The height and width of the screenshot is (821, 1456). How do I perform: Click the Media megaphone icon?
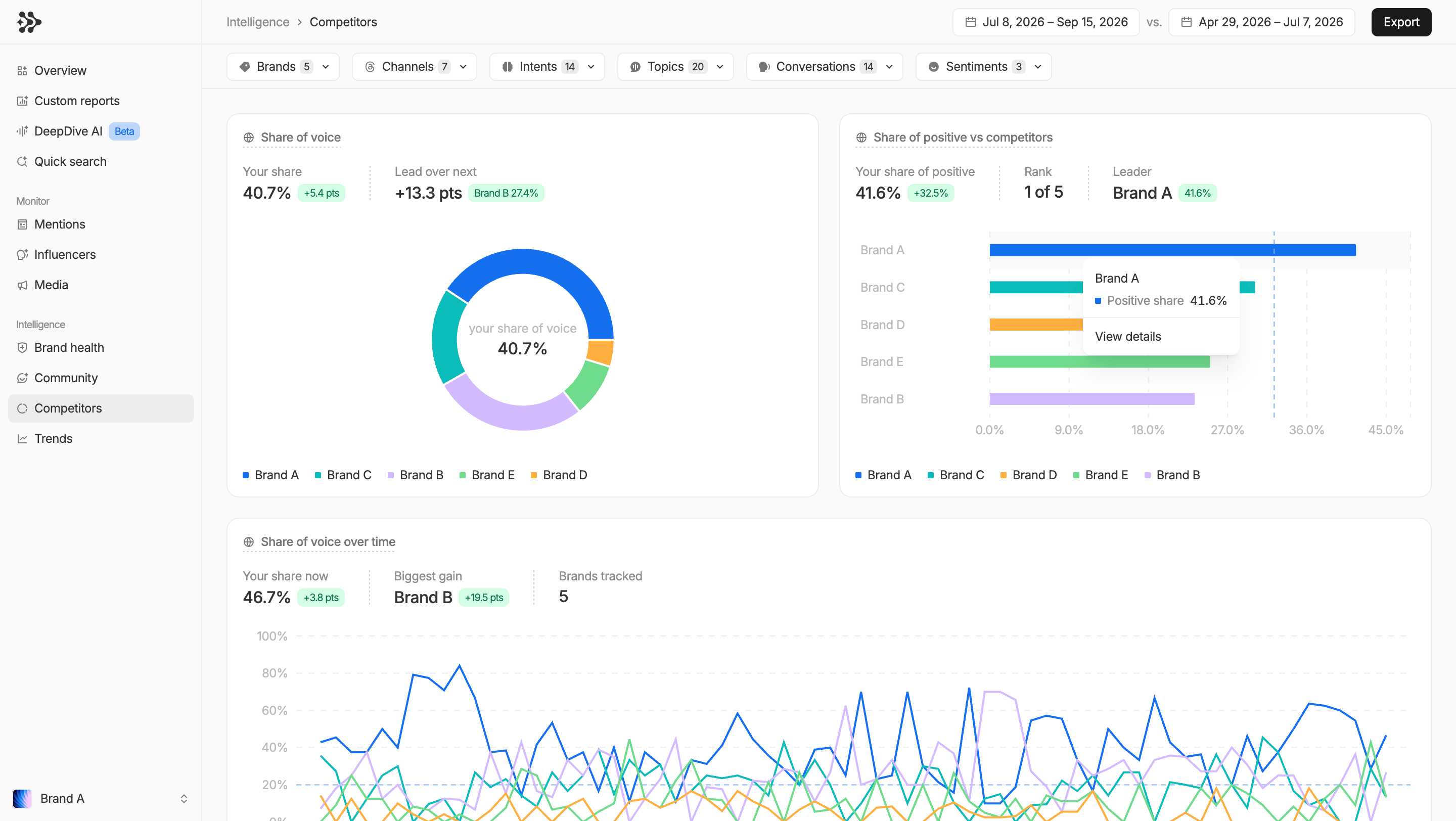tap(22, 285)
